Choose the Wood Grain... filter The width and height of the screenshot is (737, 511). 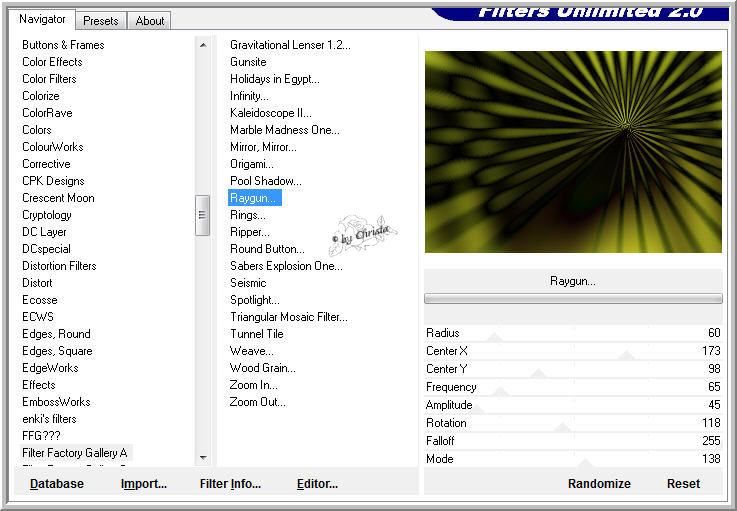262,368
